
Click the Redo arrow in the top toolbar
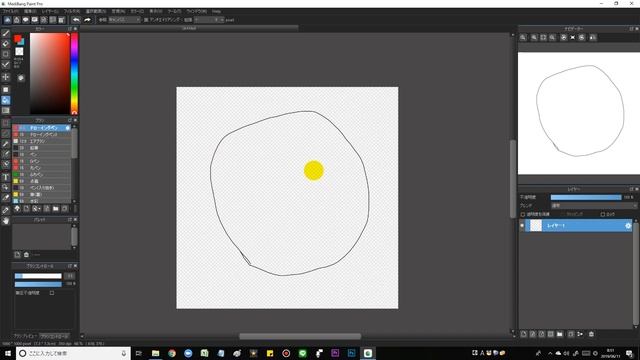tap(87, 20)
